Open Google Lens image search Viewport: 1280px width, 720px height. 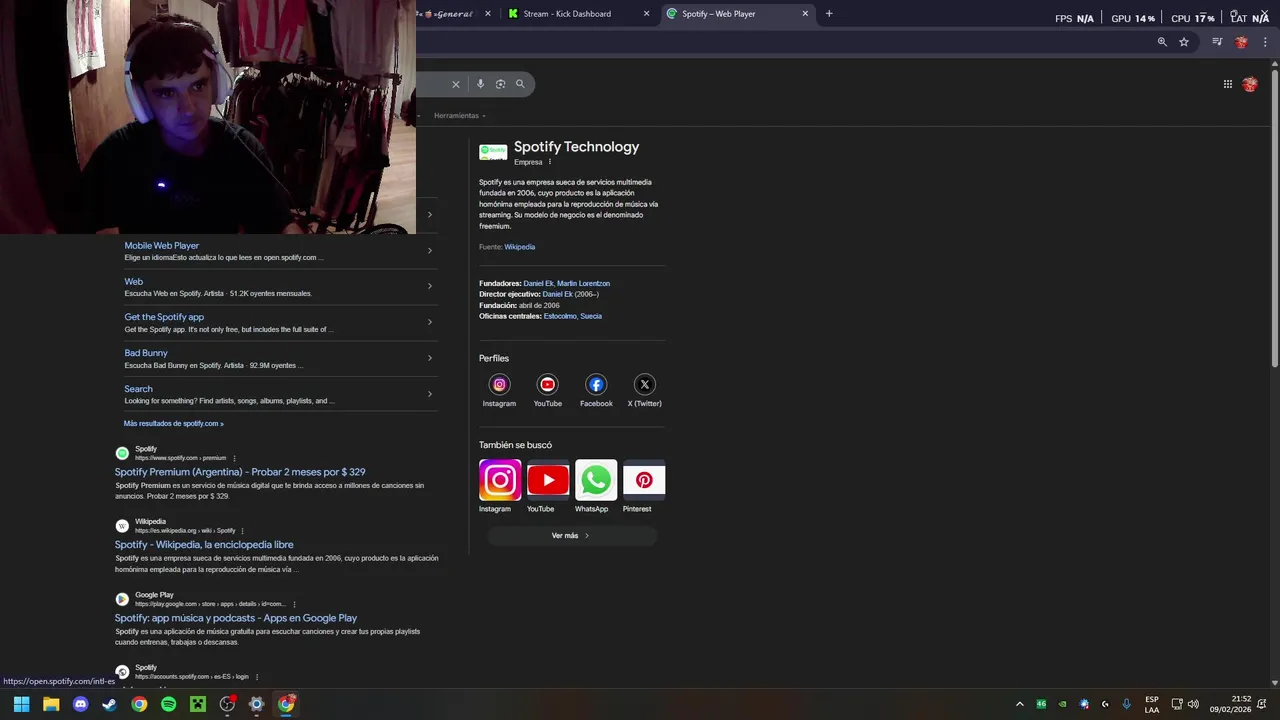tap(500, 84)
